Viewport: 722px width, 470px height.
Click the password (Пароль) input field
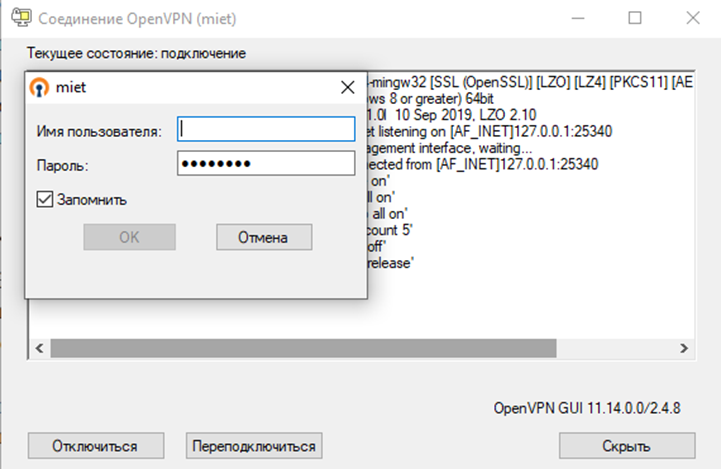(x=266, y=163)
